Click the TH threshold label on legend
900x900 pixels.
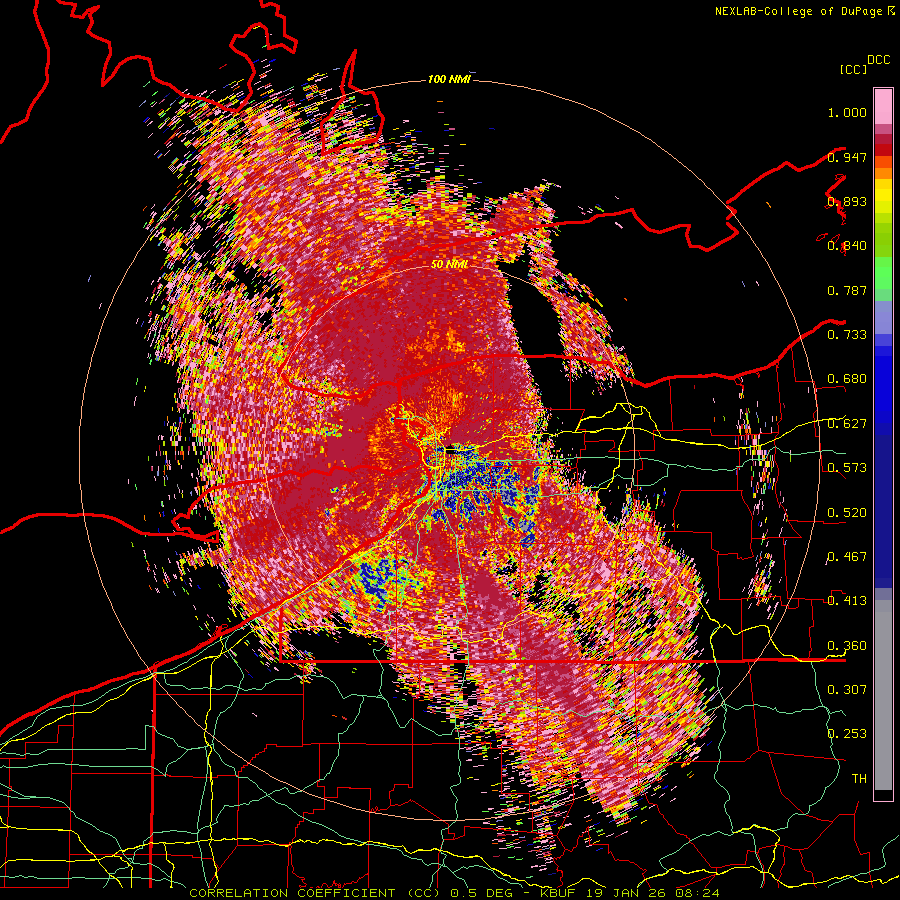(859, 779)
